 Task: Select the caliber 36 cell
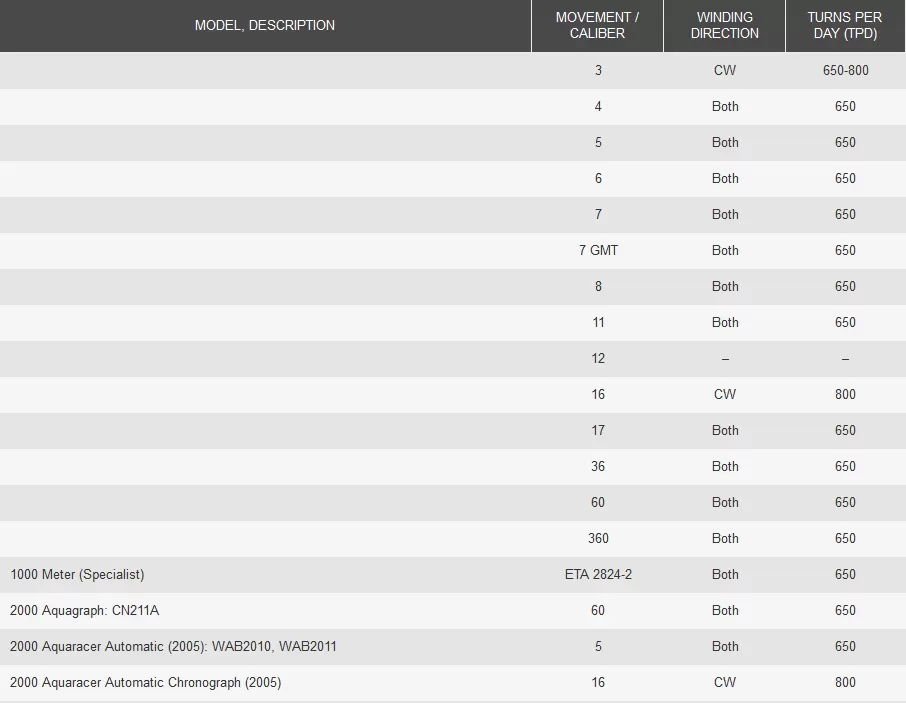tap(598, 467)
